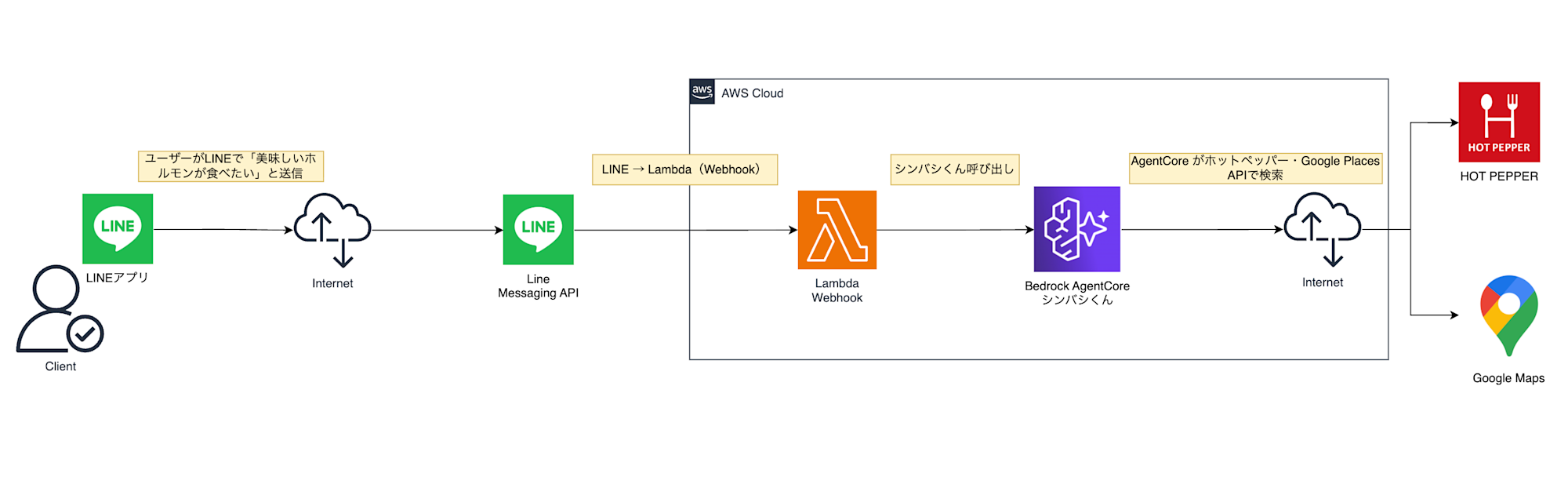
Task: Select the 'Google Maps' caption
Action: 1508,378
